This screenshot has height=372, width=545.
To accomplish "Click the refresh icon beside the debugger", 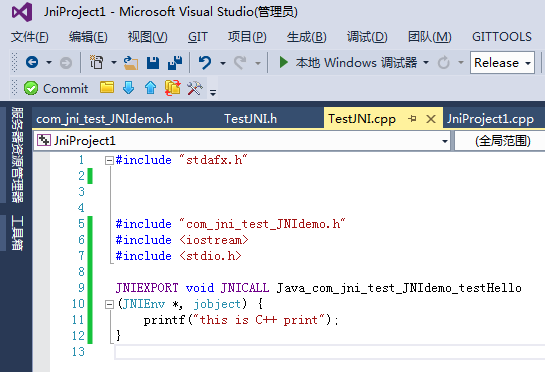I will (x=444, y=63).
